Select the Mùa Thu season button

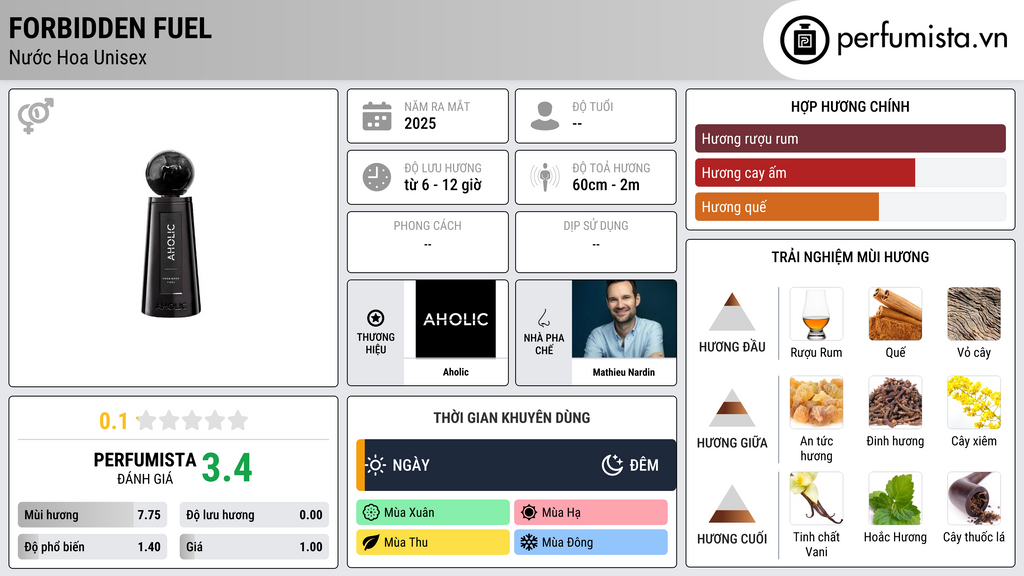[433, 542]
